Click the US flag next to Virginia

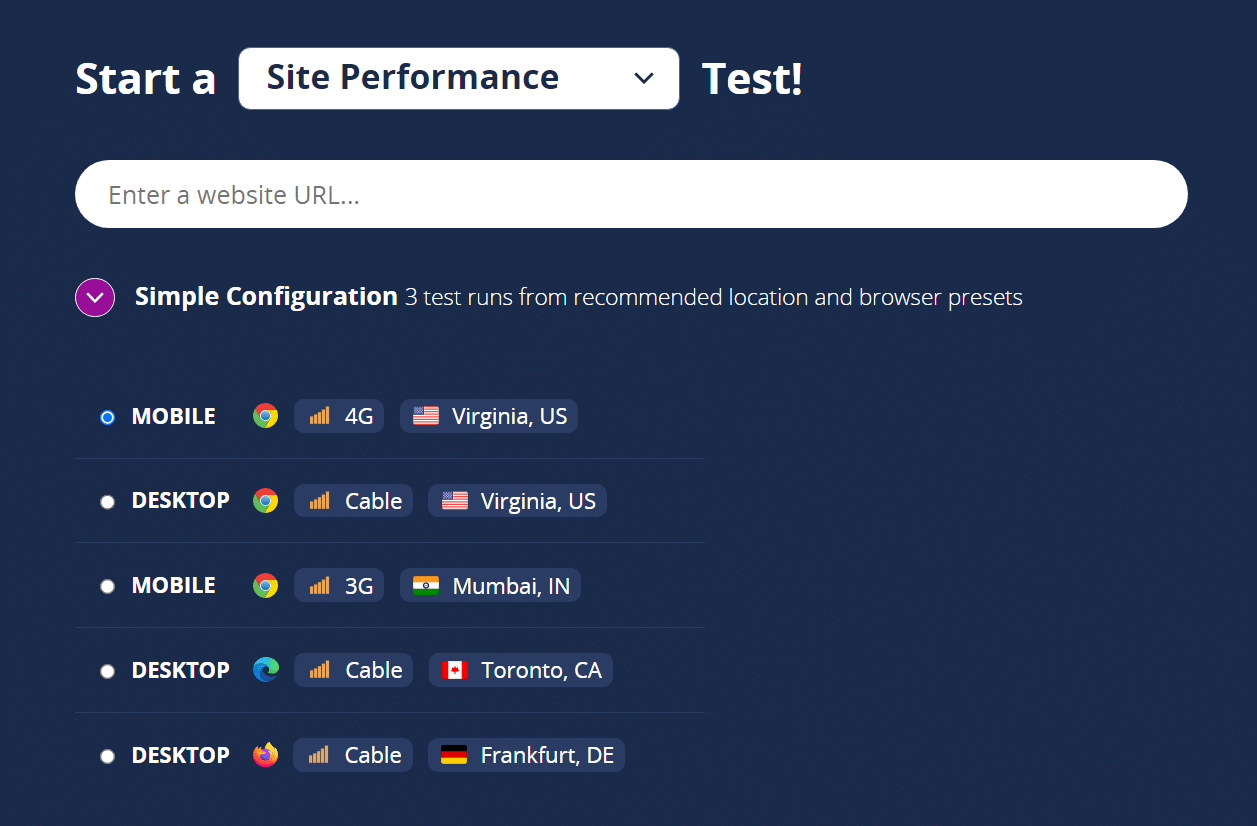click(425, 415)
